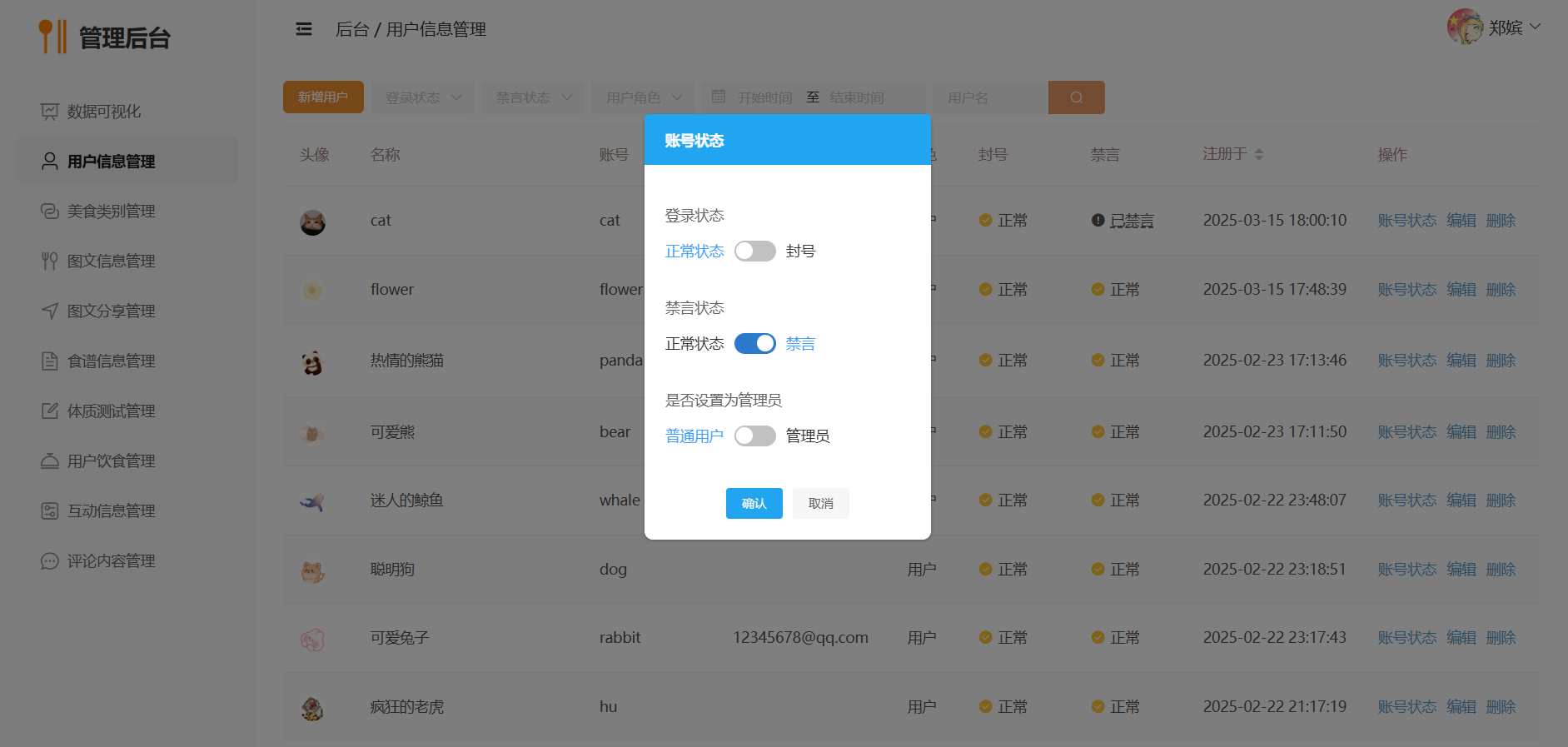Screen dimensions: 1568x747
Task: Click 账号状态 link in cat row
Action: point(1407,221)
